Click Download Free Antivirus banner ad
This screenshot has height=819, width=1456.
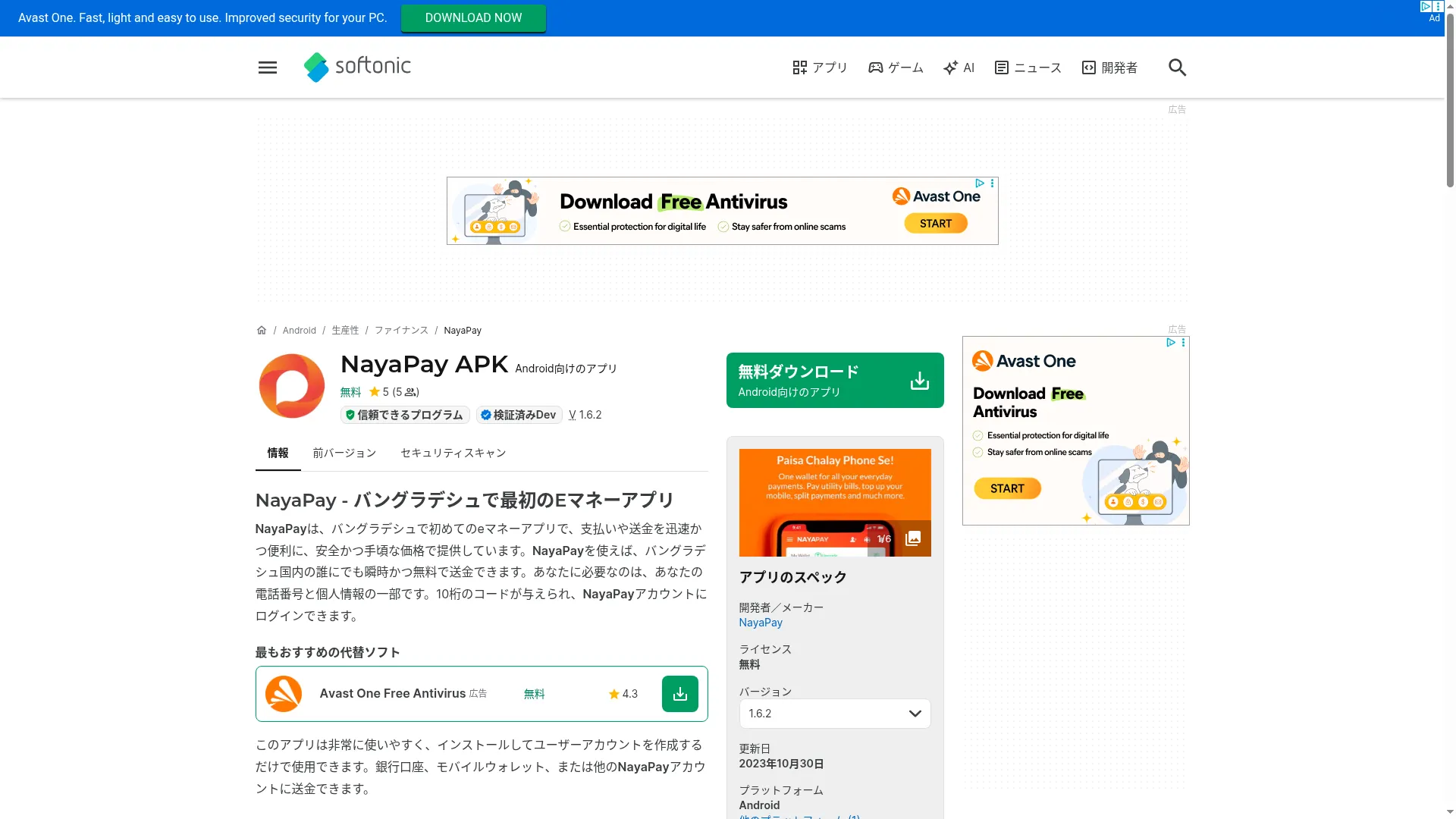pos(722,211)
